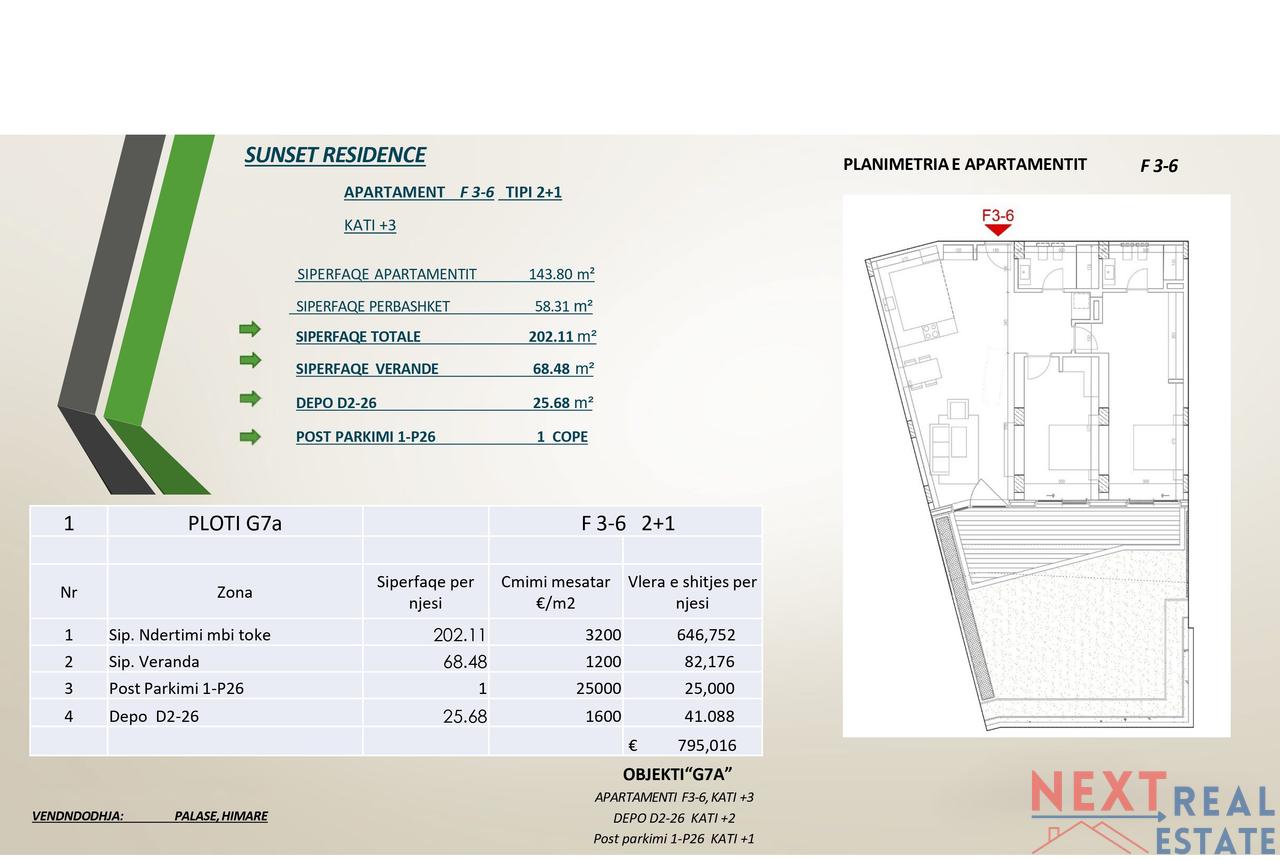Screen dimensions: 1280x860
Task: Click the 41.088 sale value cell
Action: [692, 716]
